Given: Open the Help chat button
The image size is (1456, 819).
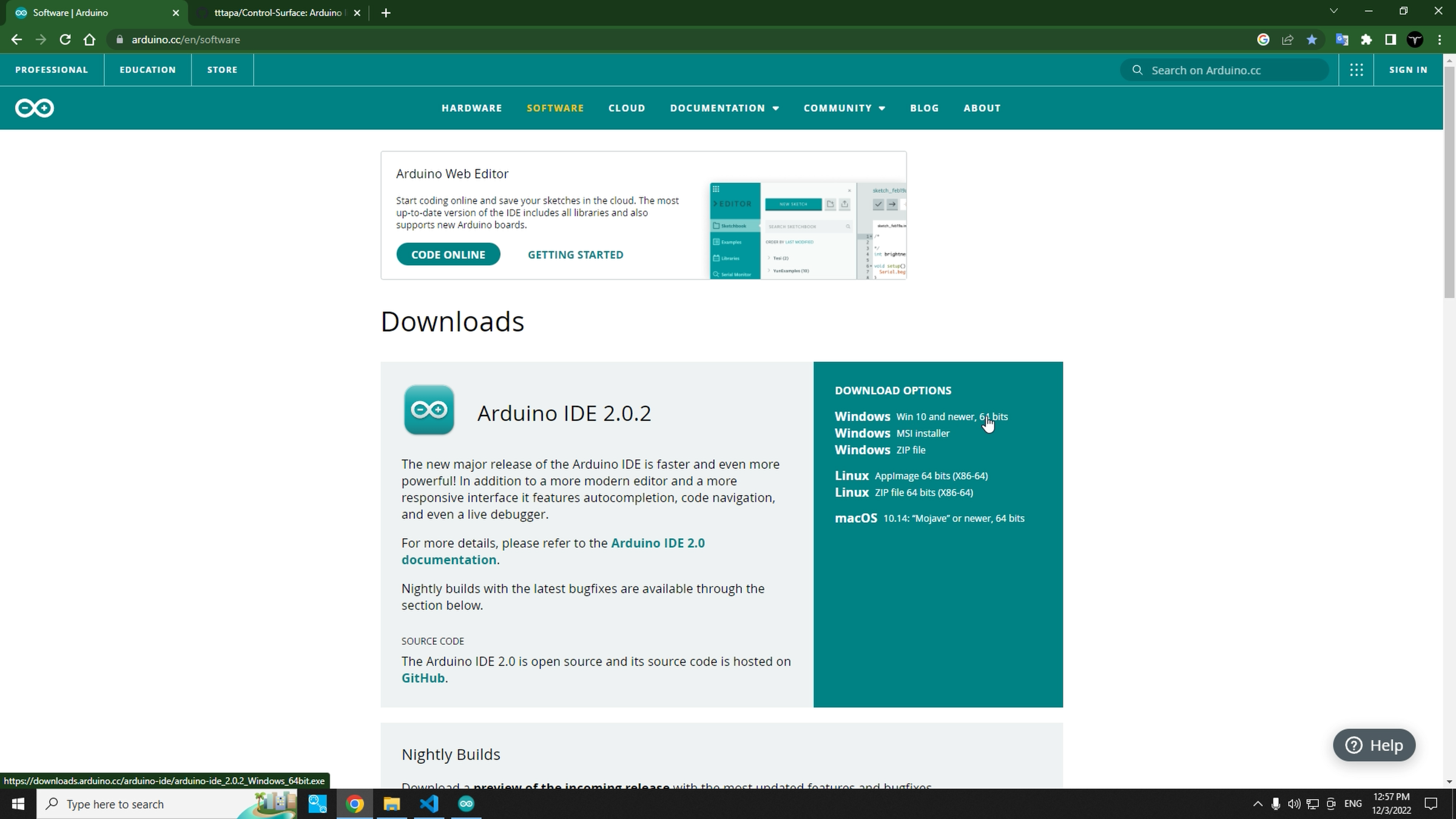Looking at the screenshot, I should point(1374,745).
